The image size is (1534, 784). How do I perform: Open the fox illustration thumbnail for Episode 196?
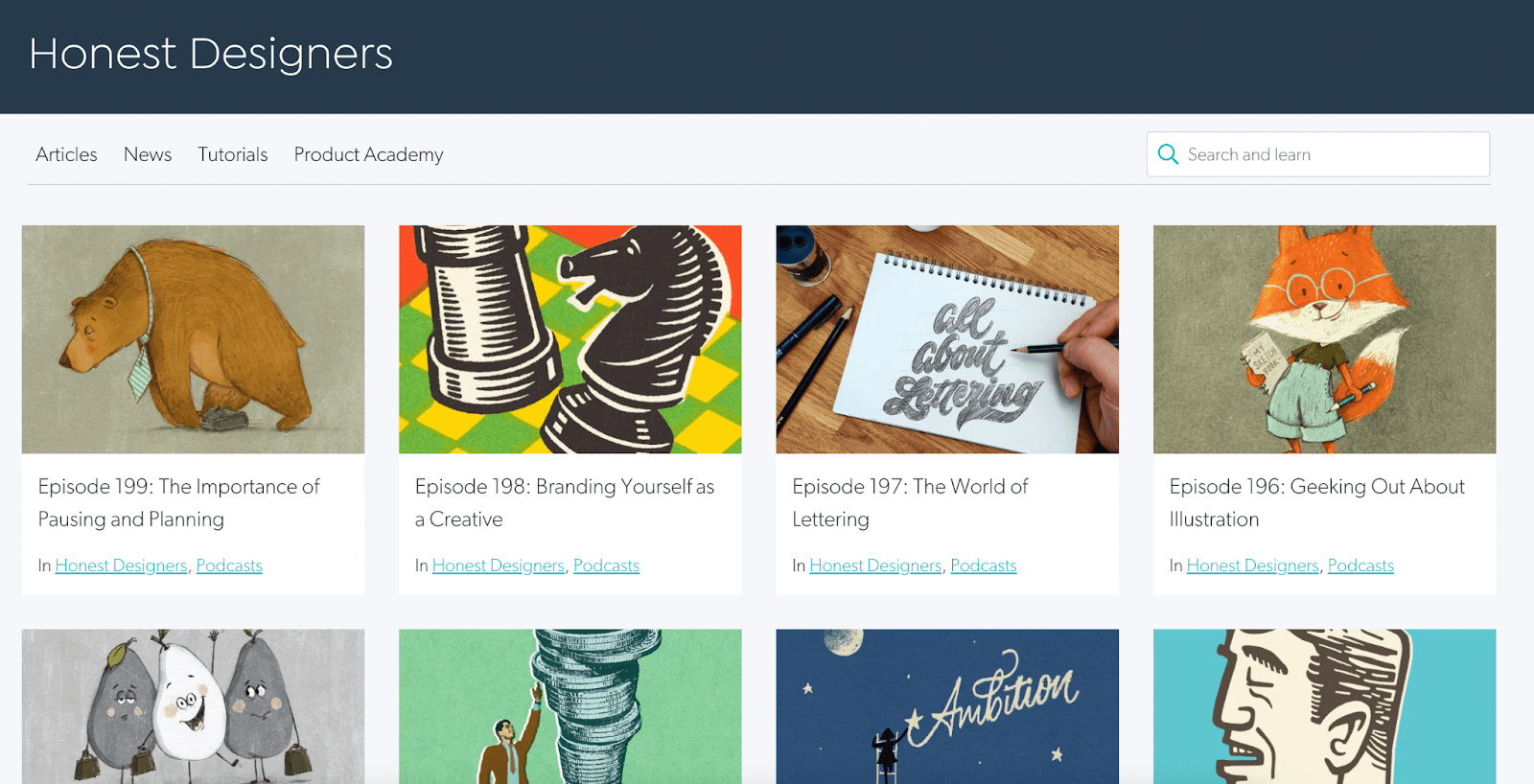click(x=1324, y=339)
